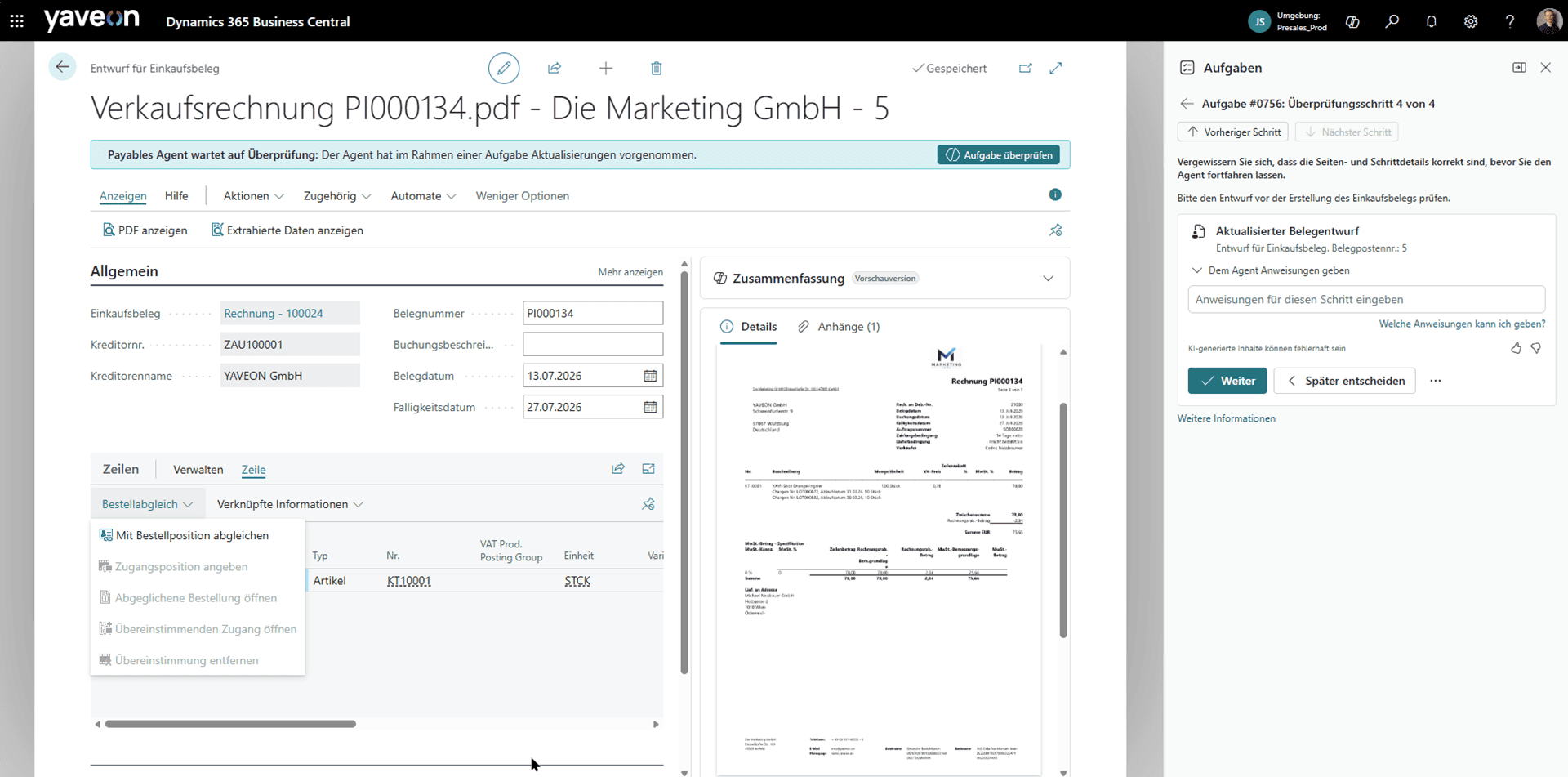Open calendar picker for Belegdatum
1568x777 pixels.
650,376
